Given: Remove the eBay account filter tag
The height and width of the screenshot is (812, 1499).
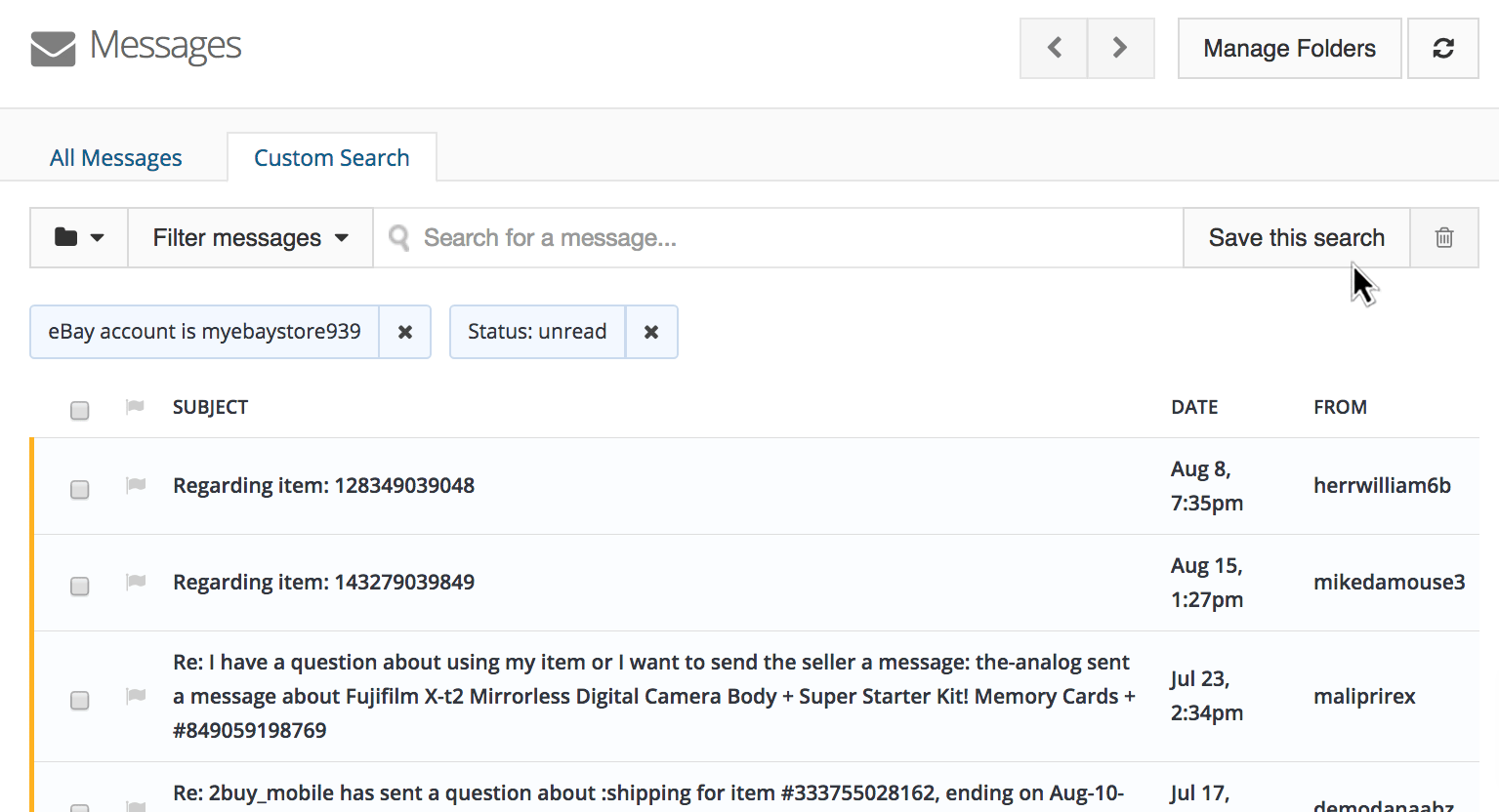Looking at the screenshot, I should (404, 332).
